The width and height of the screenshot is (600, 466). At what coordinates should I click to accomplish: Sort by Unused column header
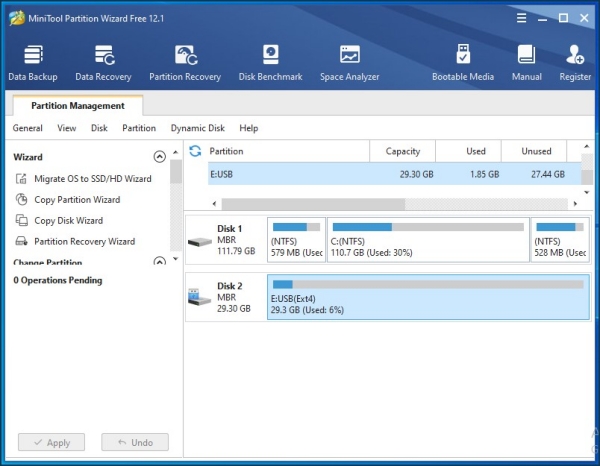coord(534,151)
